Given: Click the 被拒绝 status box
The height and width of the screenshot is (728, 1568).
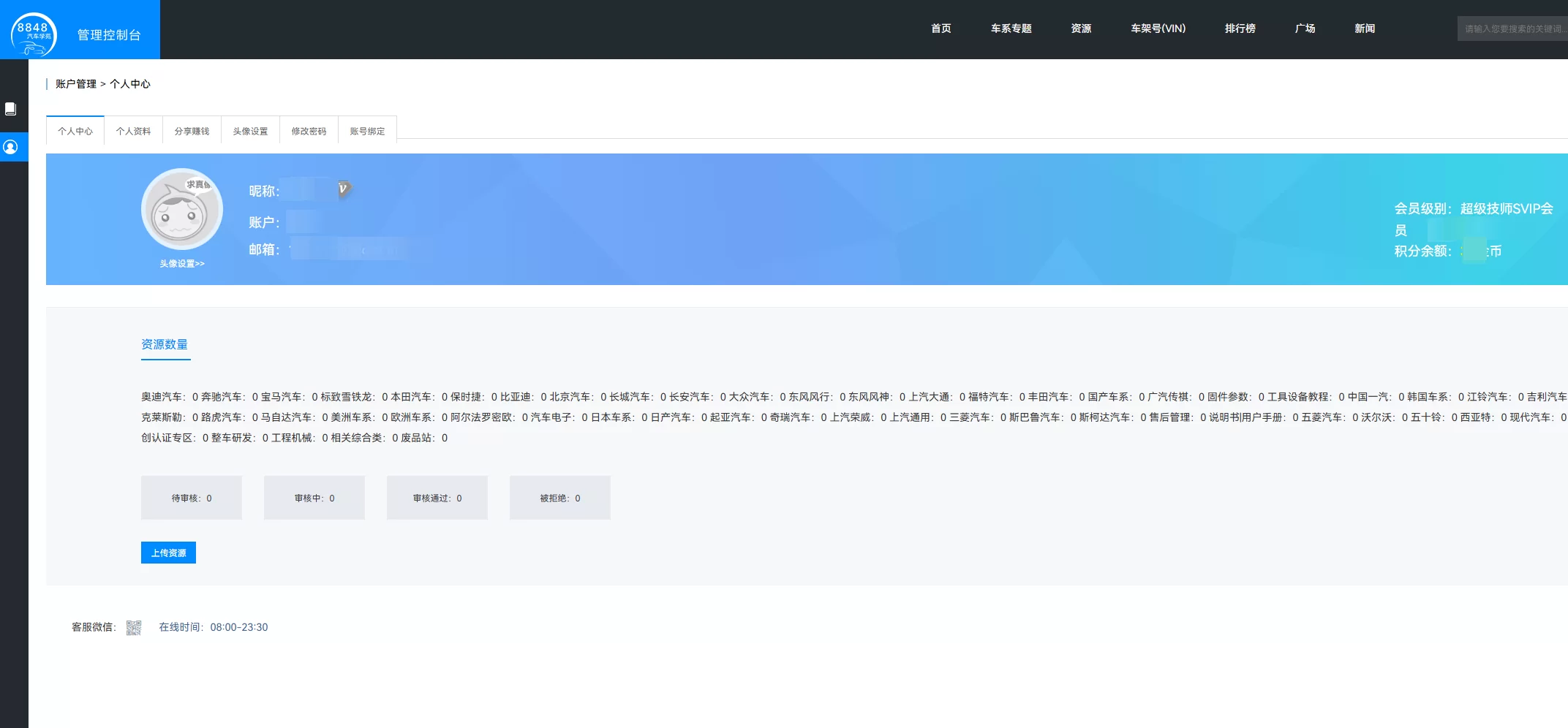Looking at the screenshot, I should point(560,498).
